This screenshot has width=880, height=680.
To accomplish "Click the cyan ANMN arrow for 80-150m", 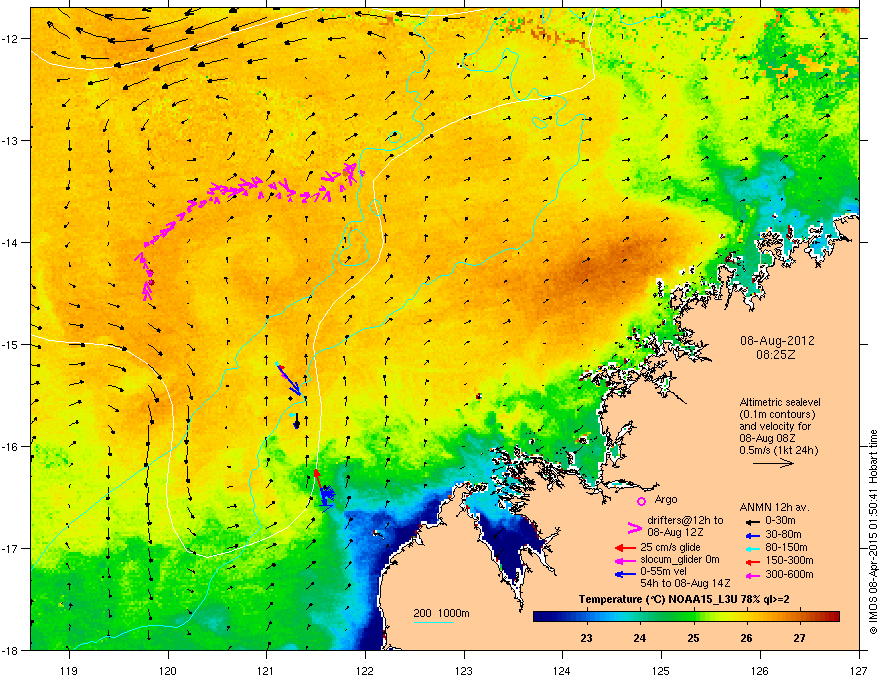I will [x=752, y=548].
